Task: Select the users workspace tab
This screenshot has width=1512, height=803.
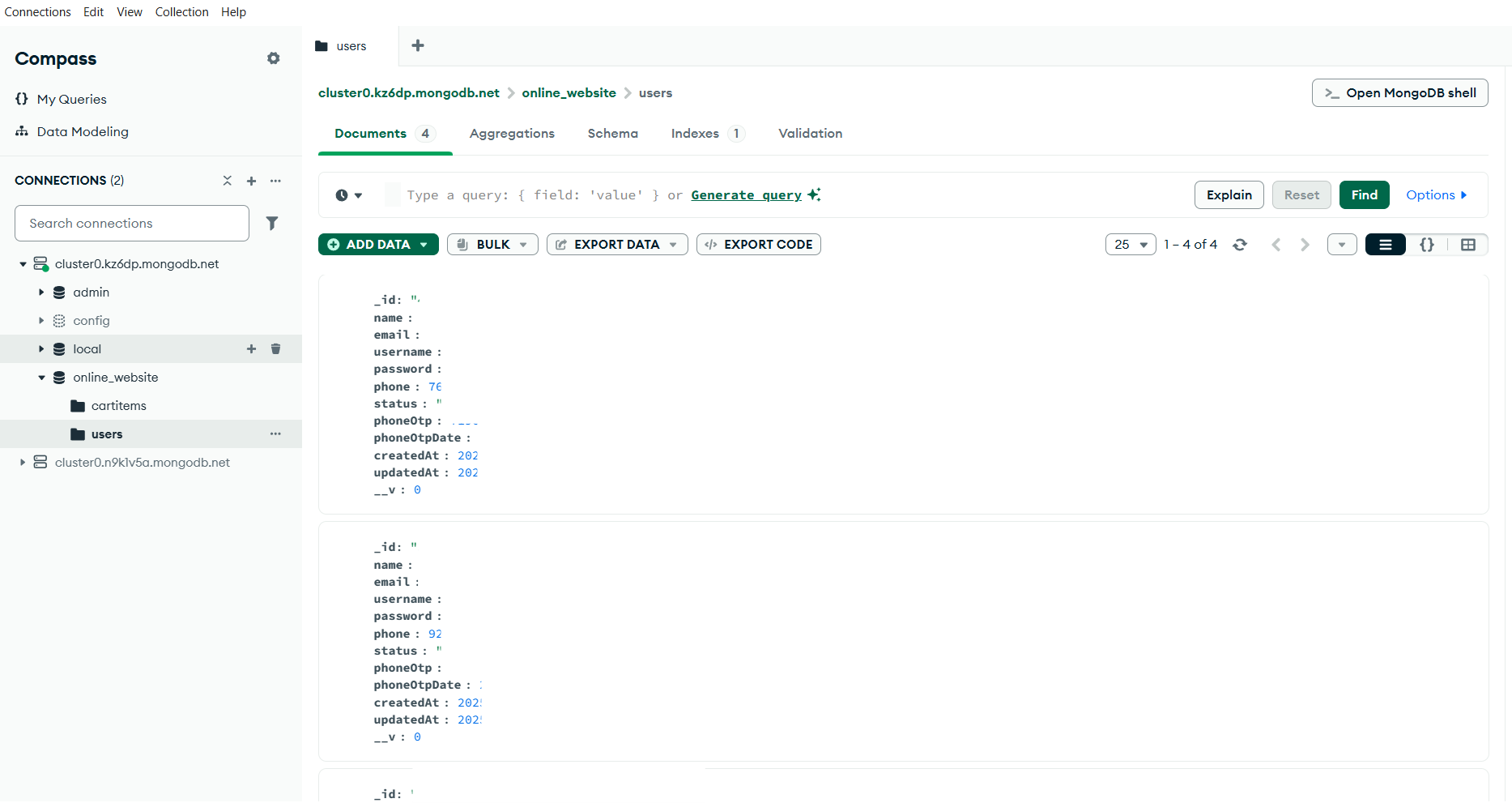Action: [x=351, y=46]
